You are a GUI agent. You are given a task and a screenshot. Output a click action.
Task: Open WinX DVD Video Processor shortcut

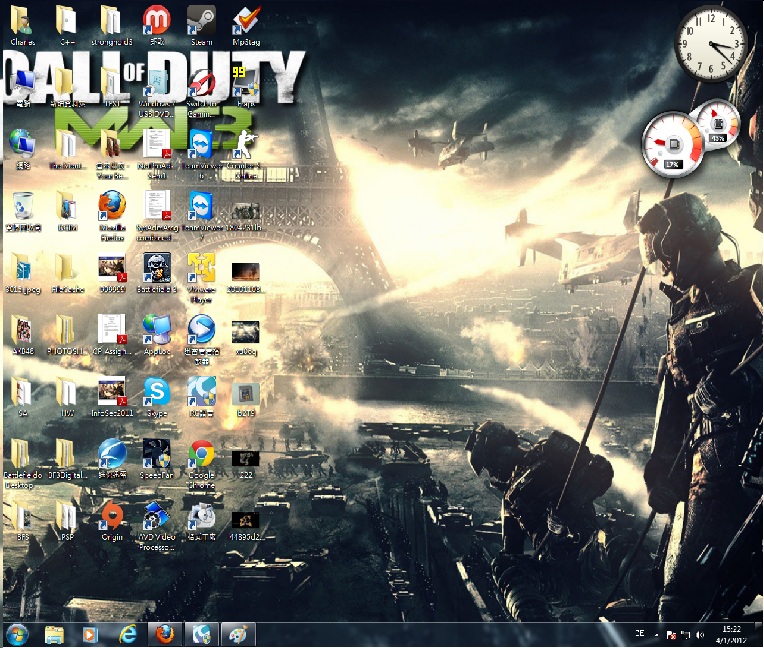tap(156, 526)
